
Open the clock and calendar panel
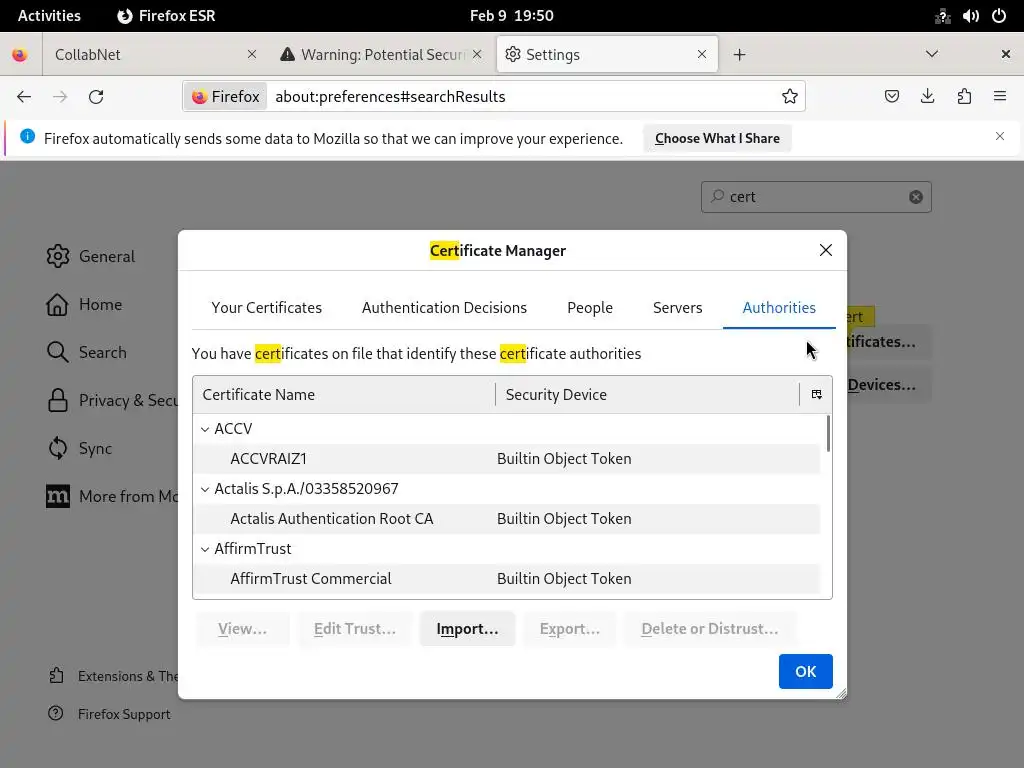click(511, 16)
